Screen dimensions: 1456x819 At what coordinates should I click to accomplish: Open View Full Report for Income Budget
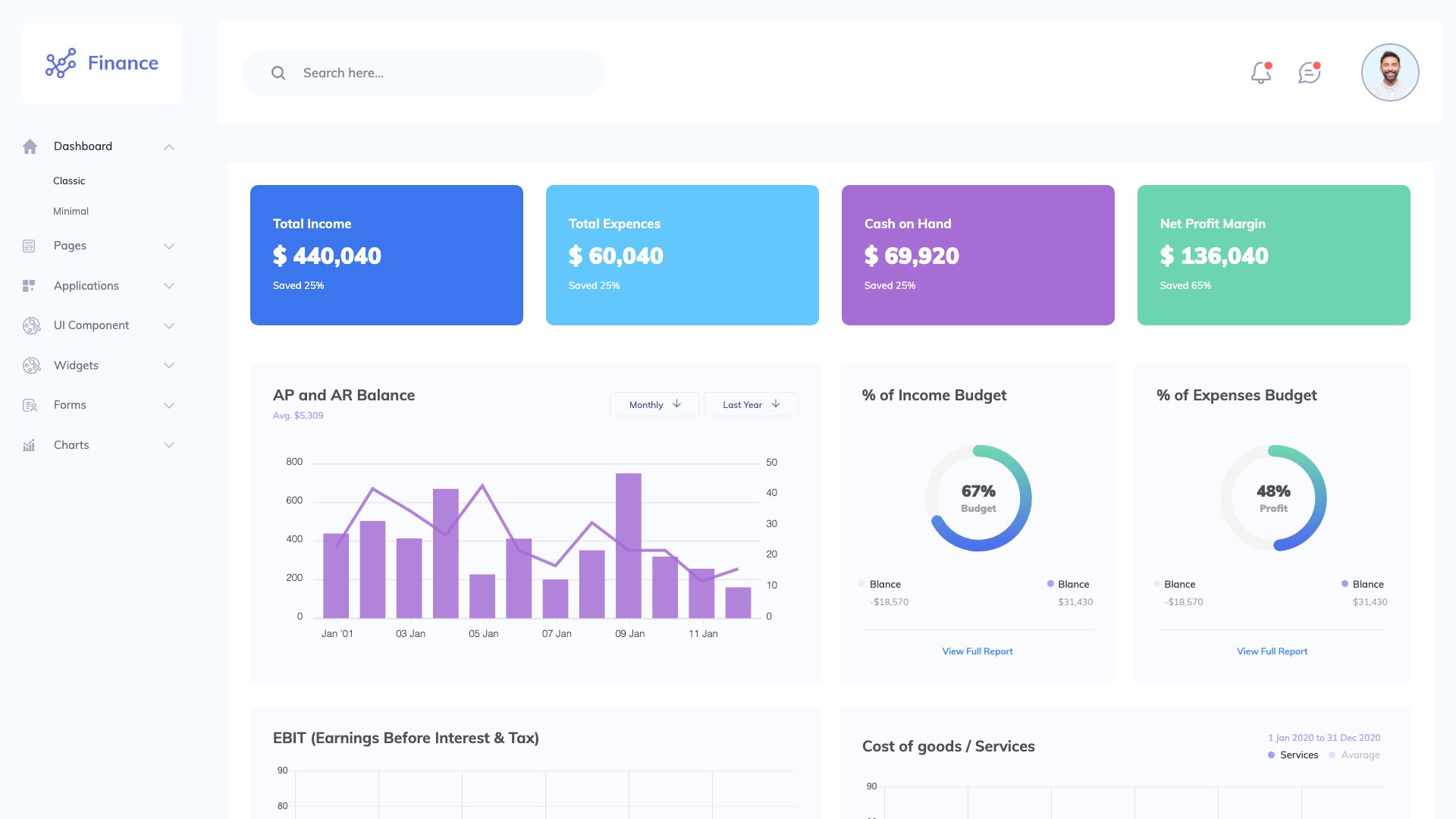click(x=977, y=651)
